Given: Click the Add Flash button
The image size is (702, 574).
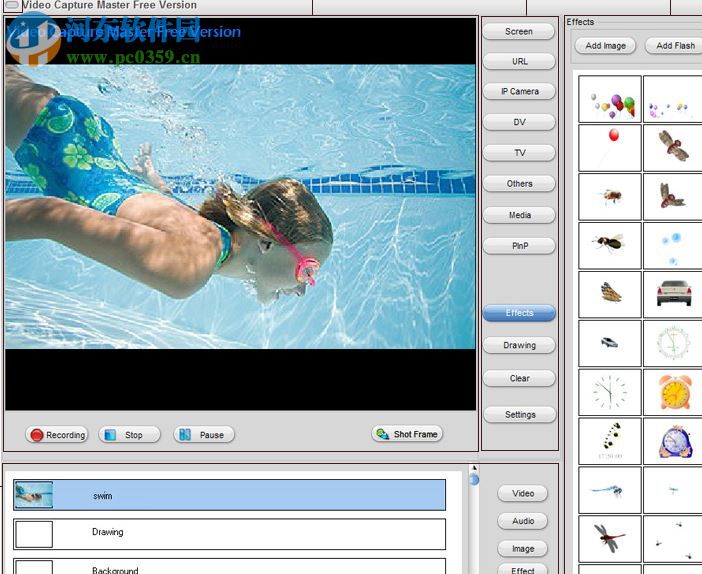Looking at the screenshot, I should click(x=675, y=46).
